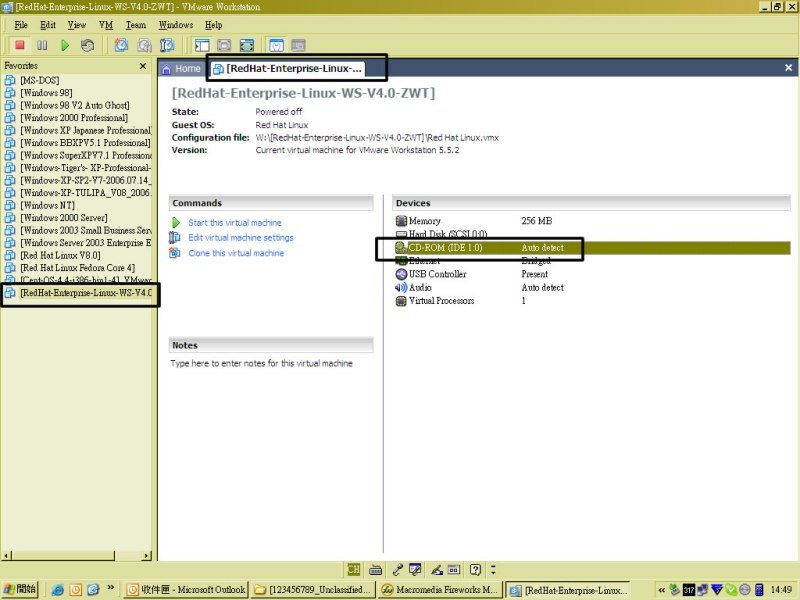Click the Revert to Snapshot toolbar icon
Image resolution: width=800 pixels, height=600 pixels.
coord(144,45)
